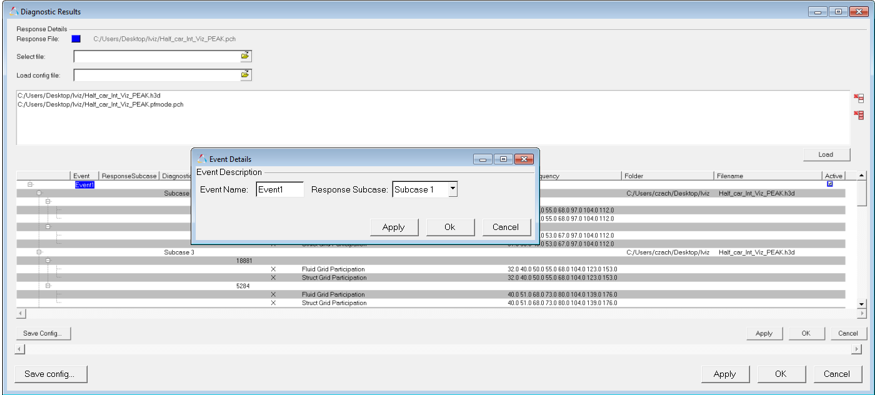Viewport: 877px width, 396px height.
Task: Collapse the Subcase 3 tree node
Action: [39, 252]
